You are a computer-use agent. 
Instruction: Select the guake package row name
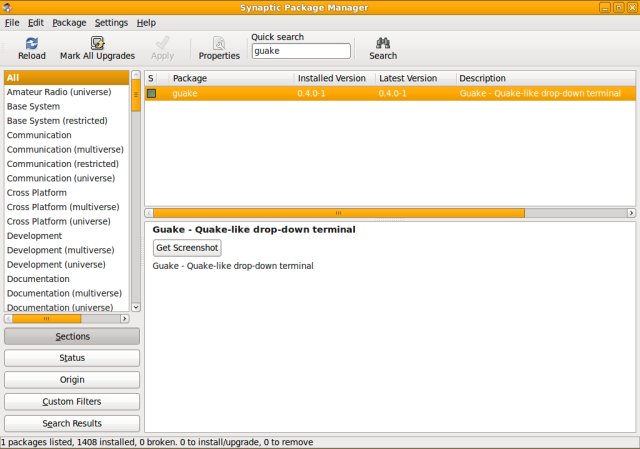pyautogui.click(x=185, y=93)
